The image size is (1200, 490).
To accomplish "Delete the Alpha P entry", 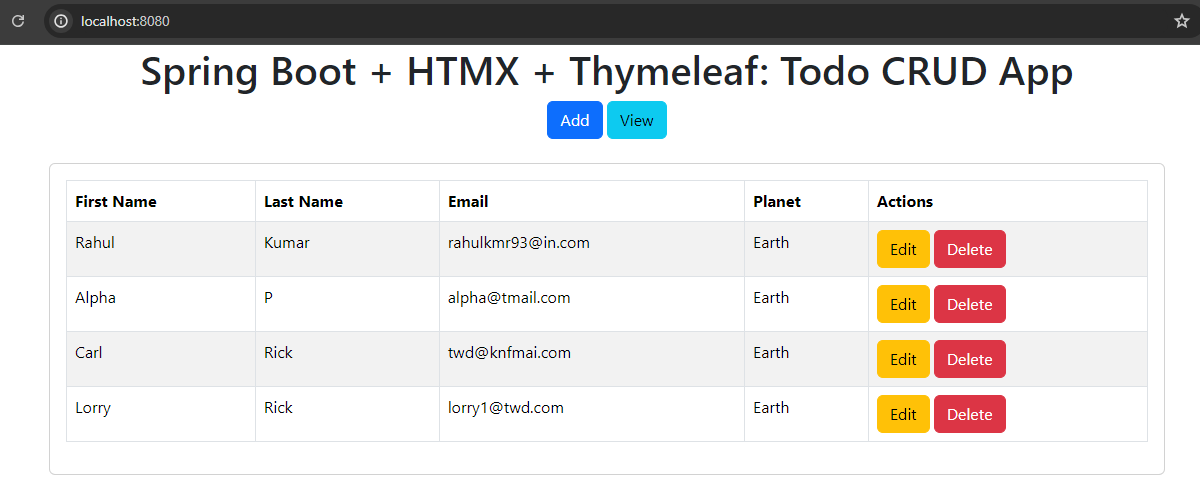I will (x=969, y=304).
